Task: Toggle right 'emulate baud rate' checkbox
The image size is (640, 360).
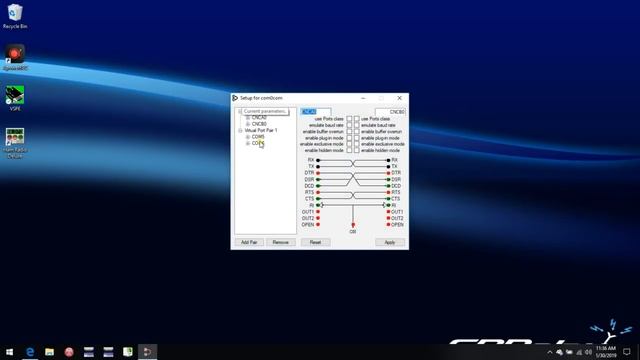Action: 357,125
